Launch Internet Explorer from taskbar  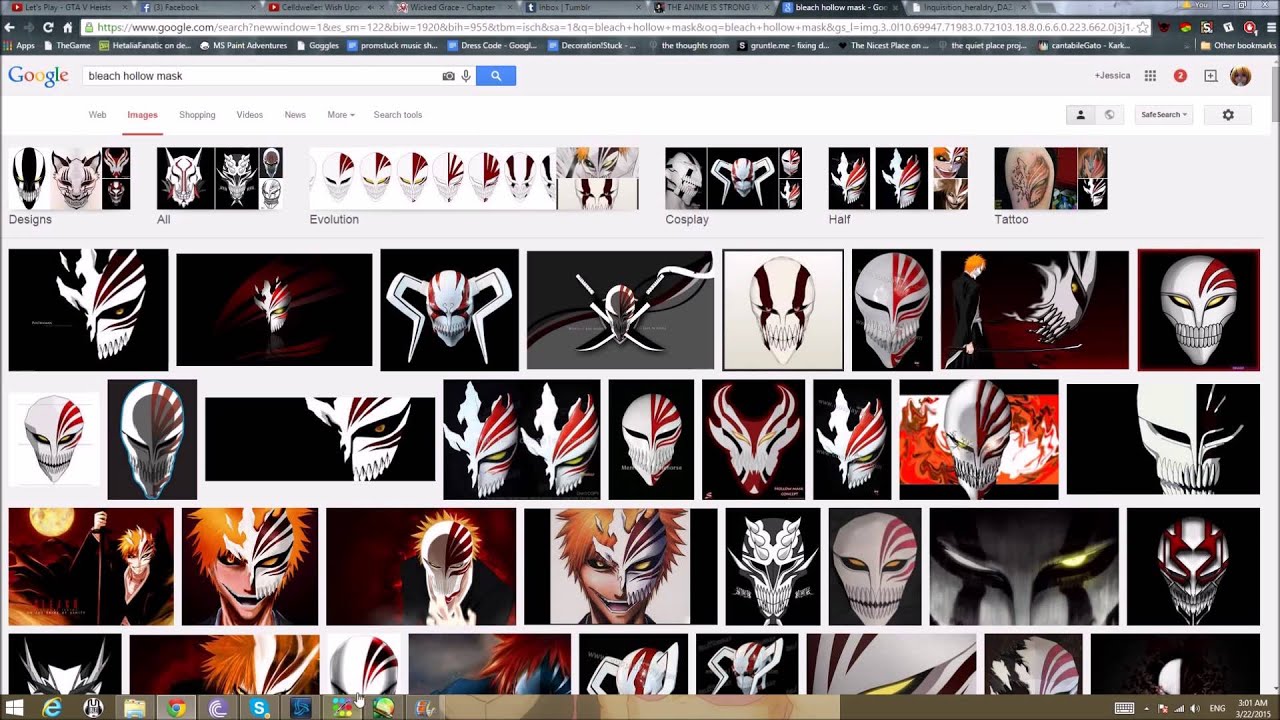[x=52, y=708]
